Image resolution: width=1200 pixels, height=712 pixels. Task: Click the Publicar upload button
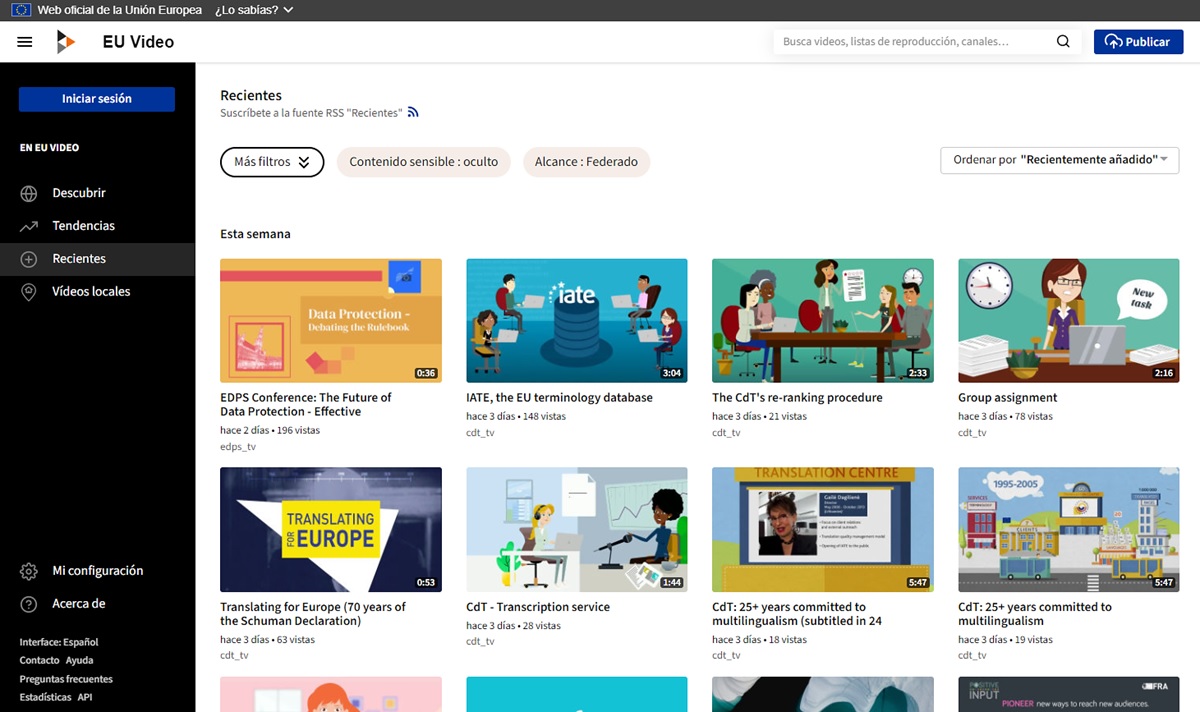[1138, 42]
